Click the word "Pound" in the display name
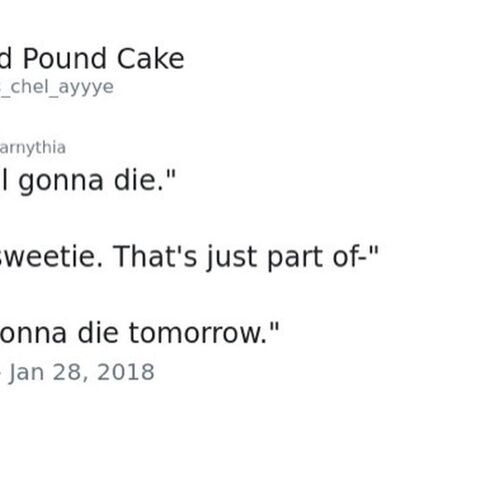The image size is (480, 480). [x=65, y=59]
